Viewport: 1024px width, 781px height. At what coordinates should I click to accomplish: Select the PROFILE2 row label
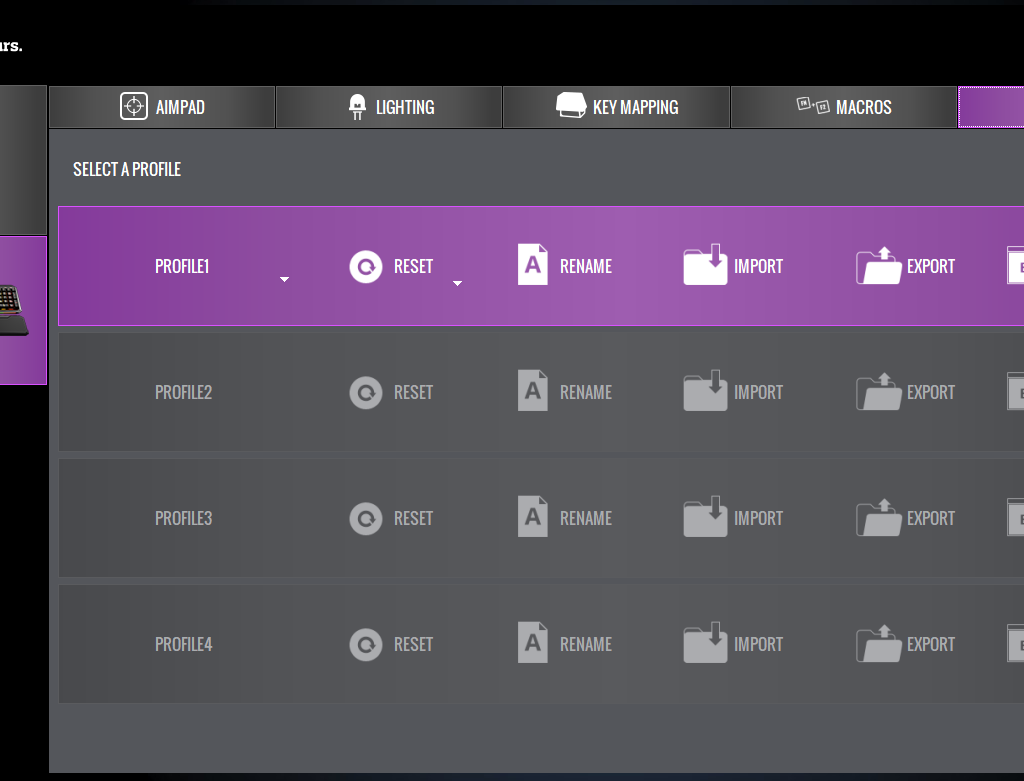click(183, 393)
